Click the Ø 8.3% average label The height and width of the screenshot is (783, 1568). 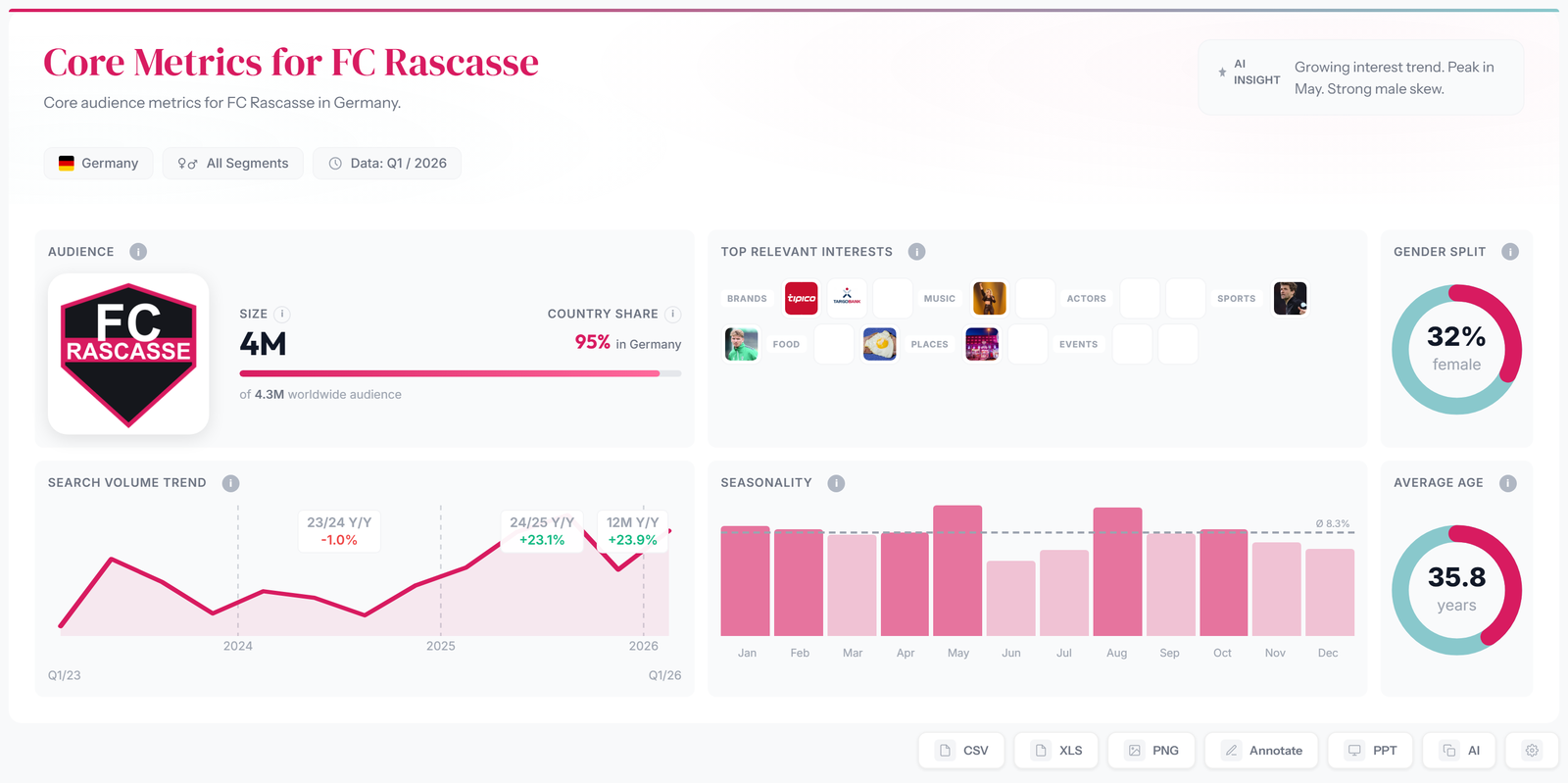tap(1332, 524)
